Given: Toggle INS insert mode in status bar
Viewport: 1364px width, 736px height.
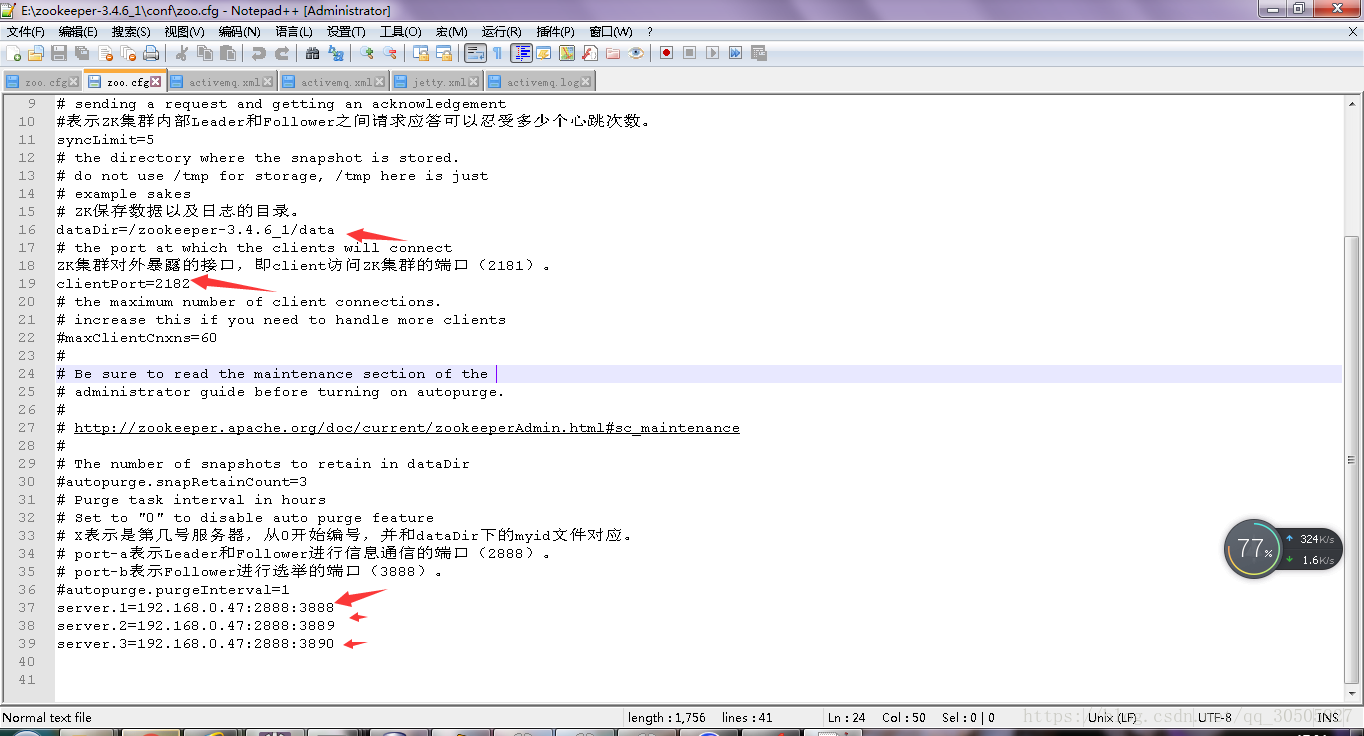Looking at the screenshot, I should tap(1328, 717).
